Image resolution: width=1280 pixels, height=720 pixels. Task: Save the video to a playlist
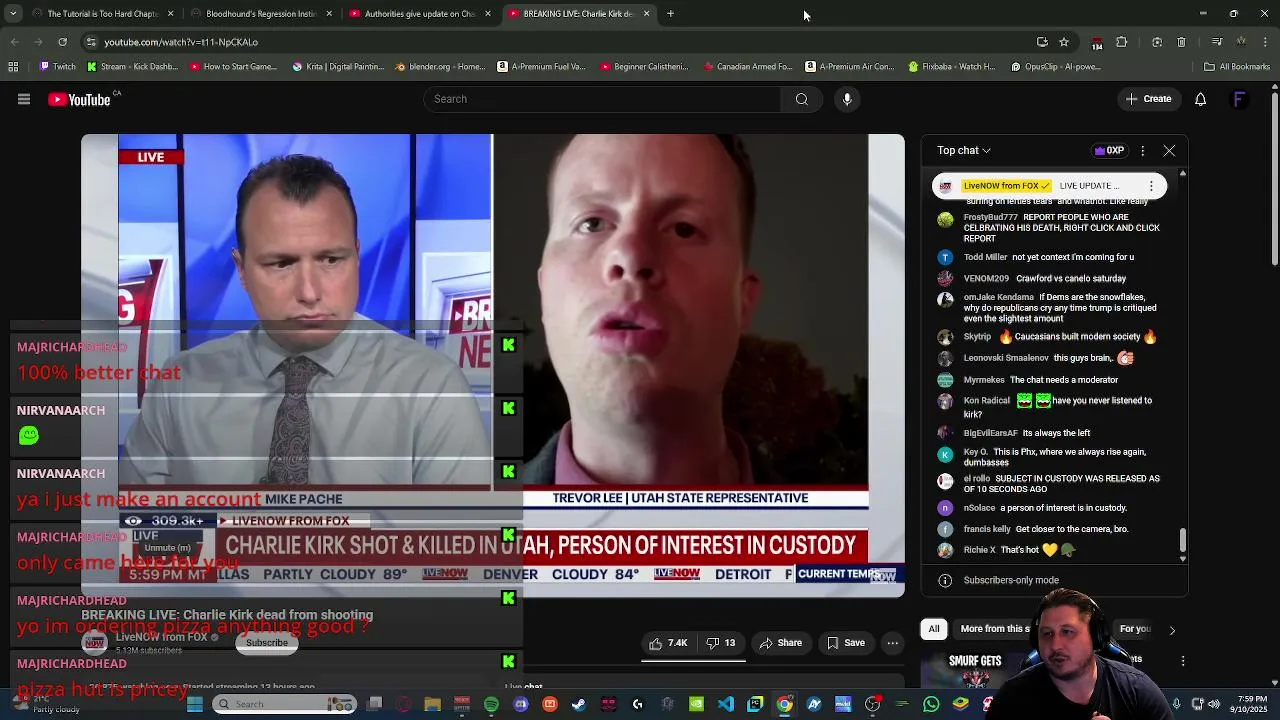point(845,643)
